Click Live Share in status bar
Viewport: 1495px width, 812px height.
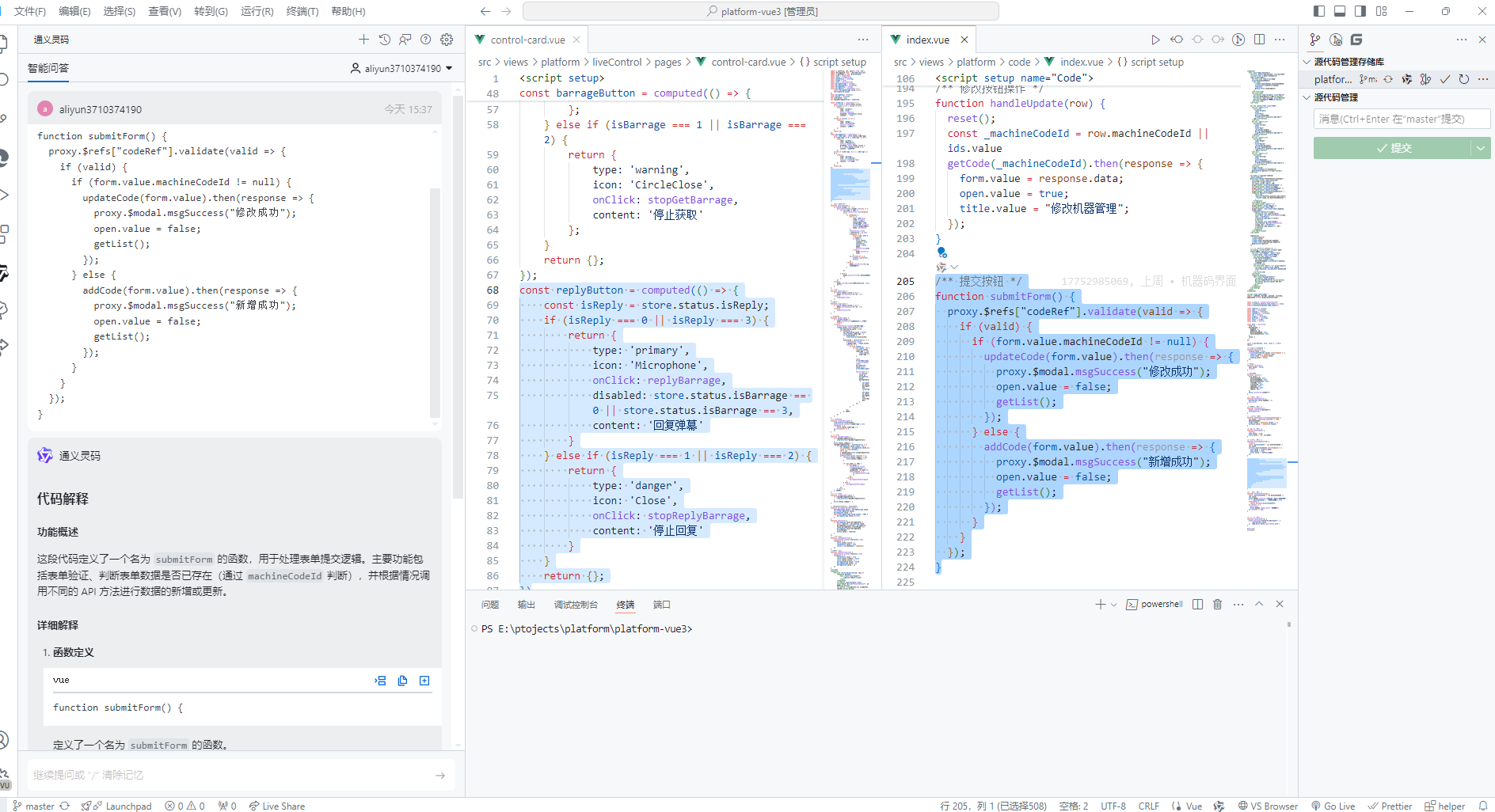click(277, 806)
